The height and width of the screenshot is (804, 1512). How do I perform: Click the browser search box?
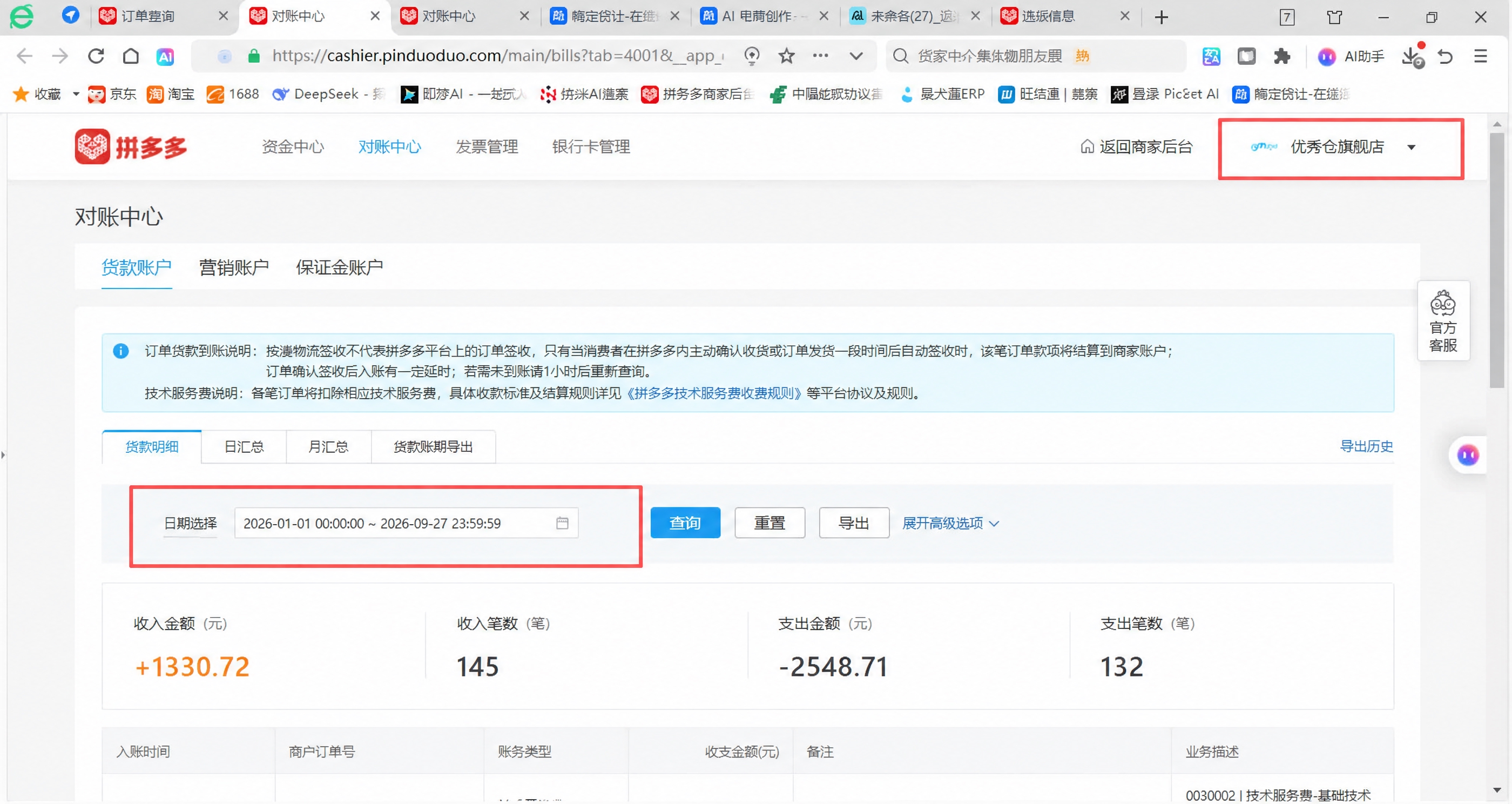click(1035, 56)
